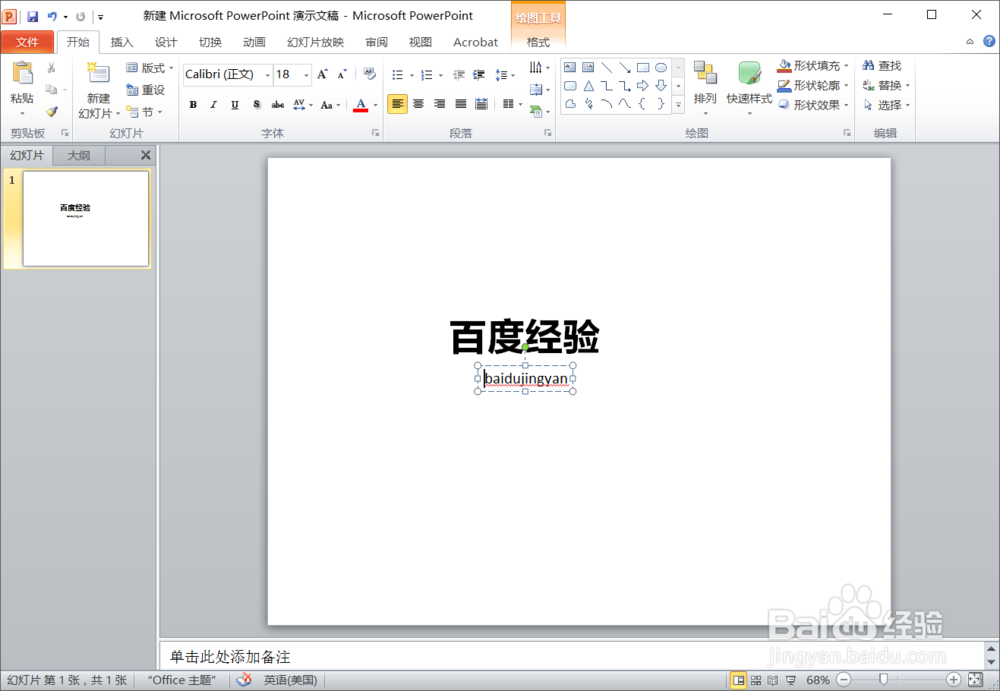Toggle right text alignment
This screenshot has height=691, width=1000.
[x=439, y=104]
